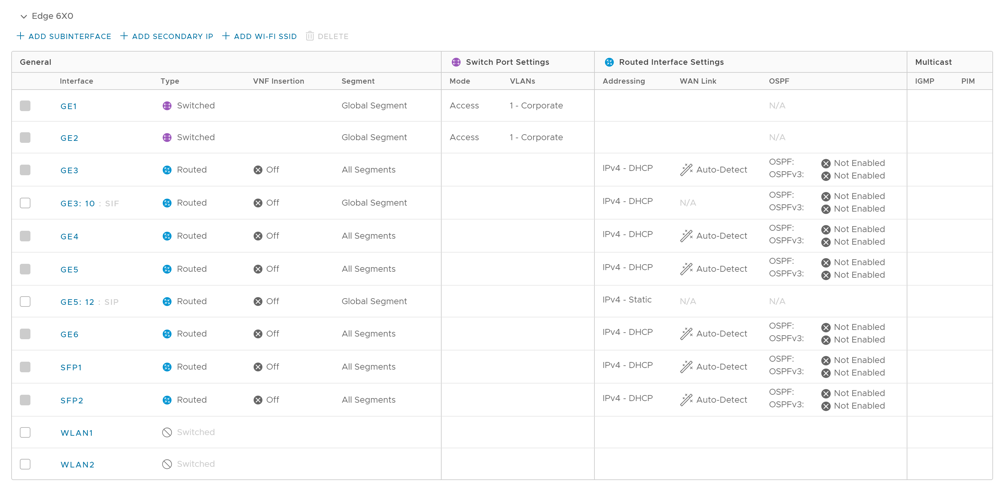Screen dimensions: 999x486
Task: Open the SFP2 interface settings link
Action: click(x=71, y=400)
